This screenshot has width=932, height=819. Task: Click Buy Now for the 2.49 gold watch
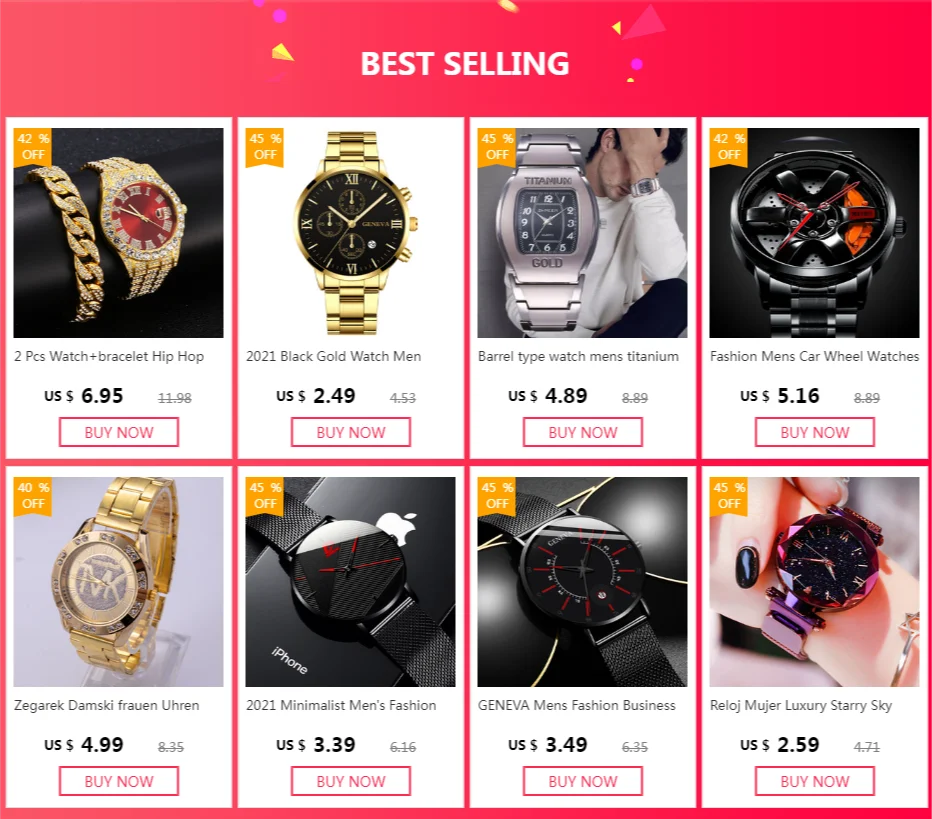click(351, 432)
